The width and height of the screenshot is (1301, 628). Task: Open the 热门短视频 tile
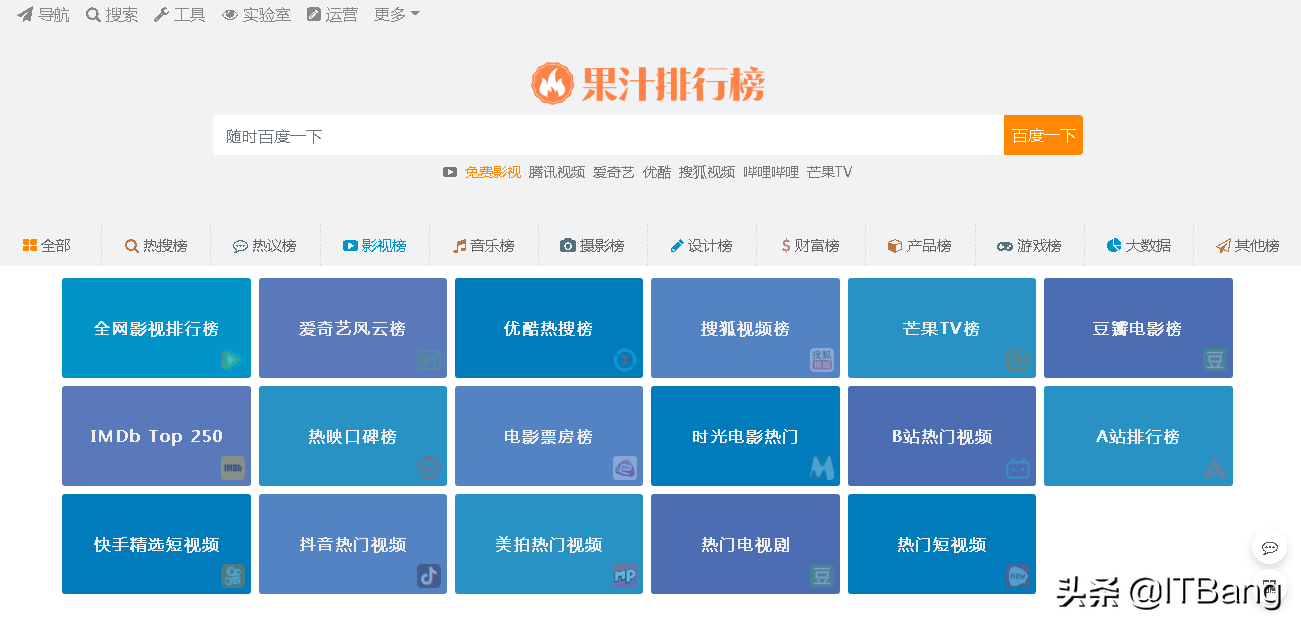point(942,544)
